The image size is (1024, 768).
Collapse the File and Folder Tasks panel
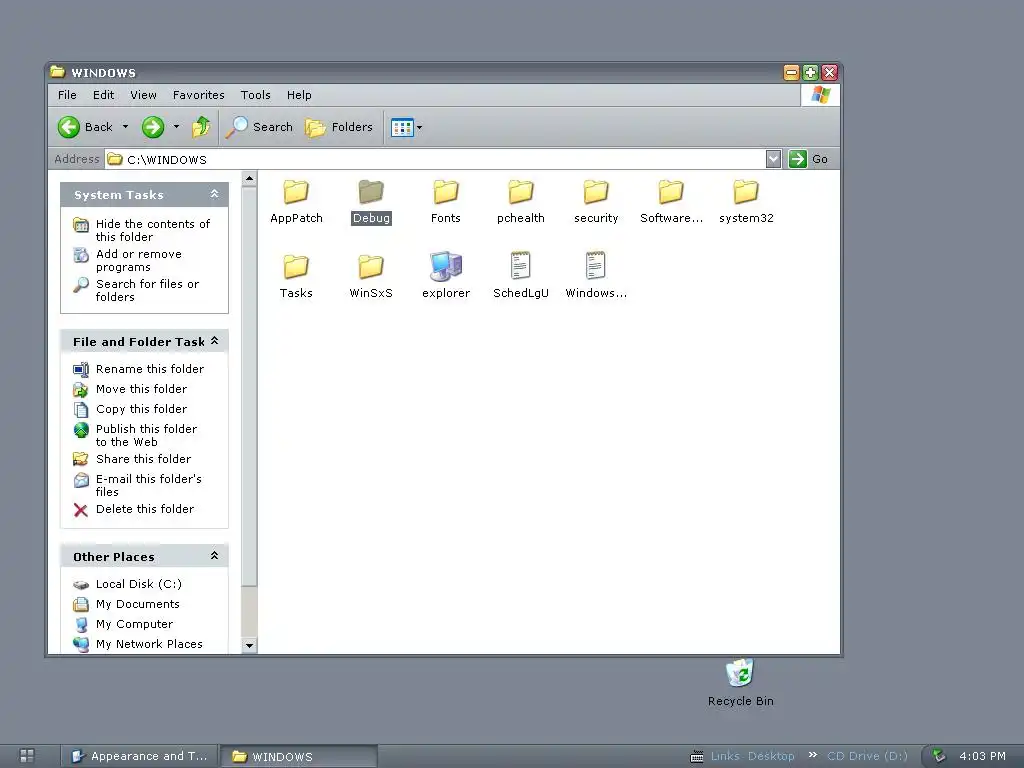click(x=214, y=341)
